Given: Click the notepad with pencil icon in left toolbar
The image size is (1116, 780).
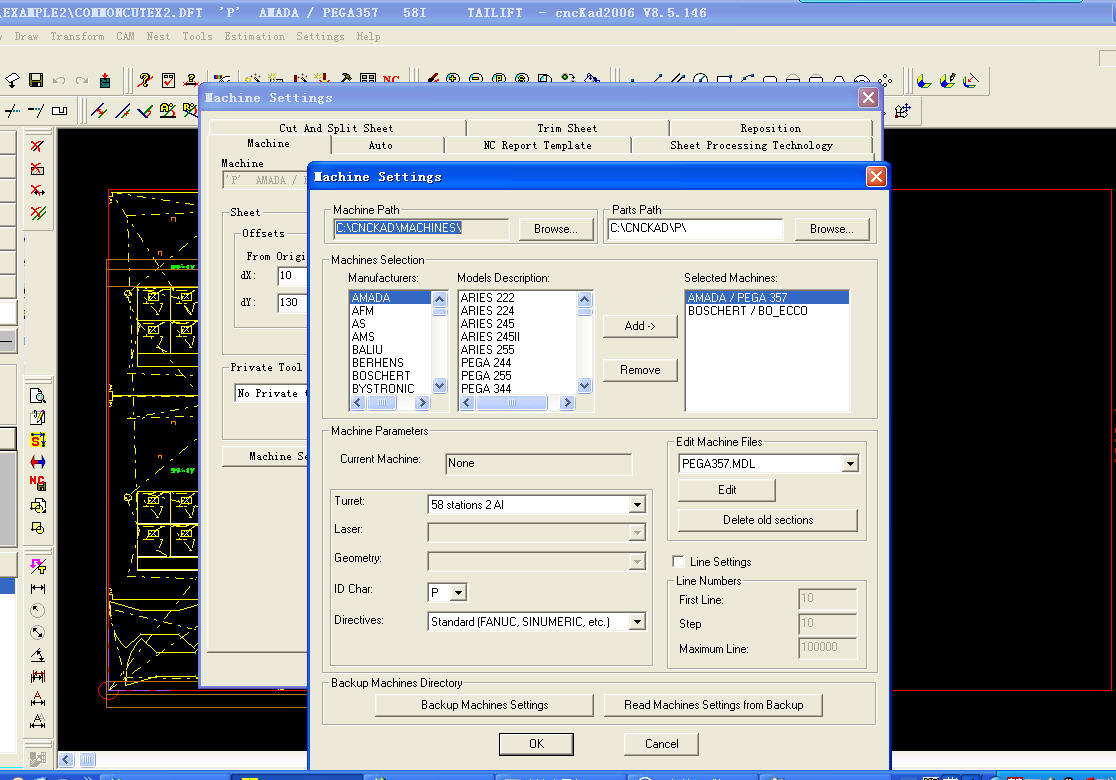Looking at the screenshot, I should [38, 418].
